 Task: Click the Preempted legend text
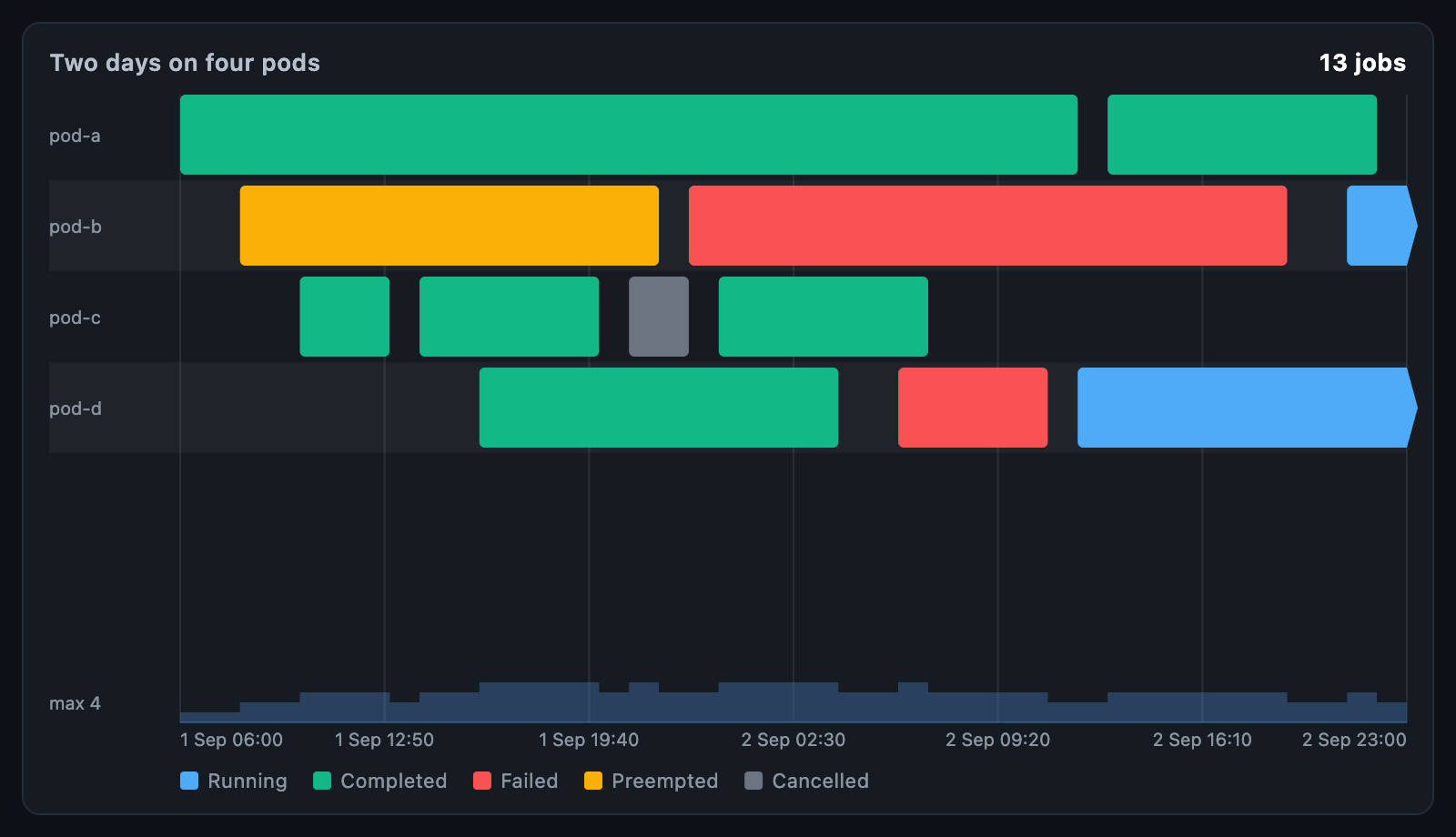click(x=665, y=781)
